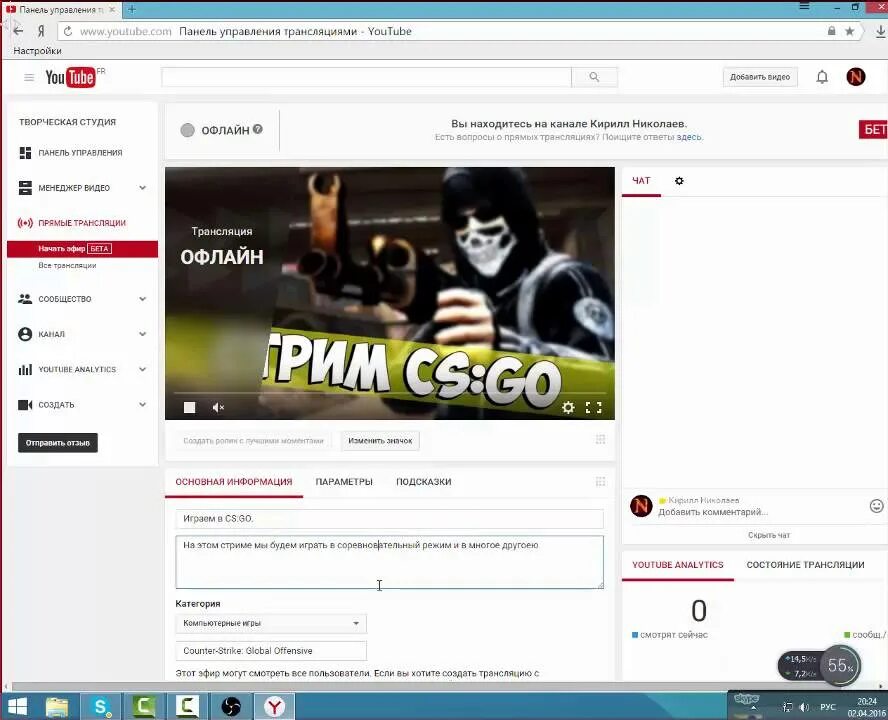888x720 pixels.
Task: Open the player settings gear
Action: pyautogui.click(x=568, y=407)
